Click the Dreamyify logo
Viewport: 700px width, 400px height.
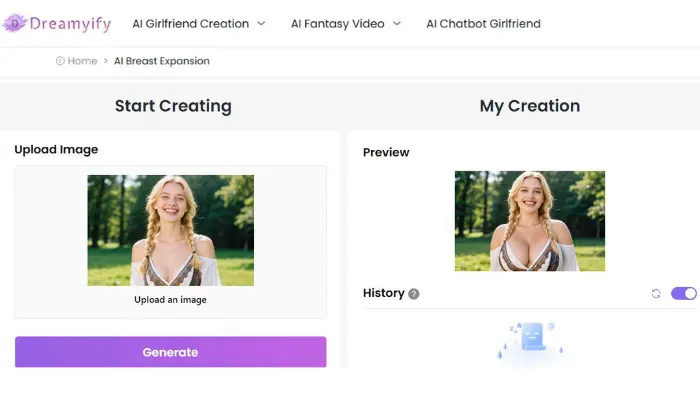[57, 23]
